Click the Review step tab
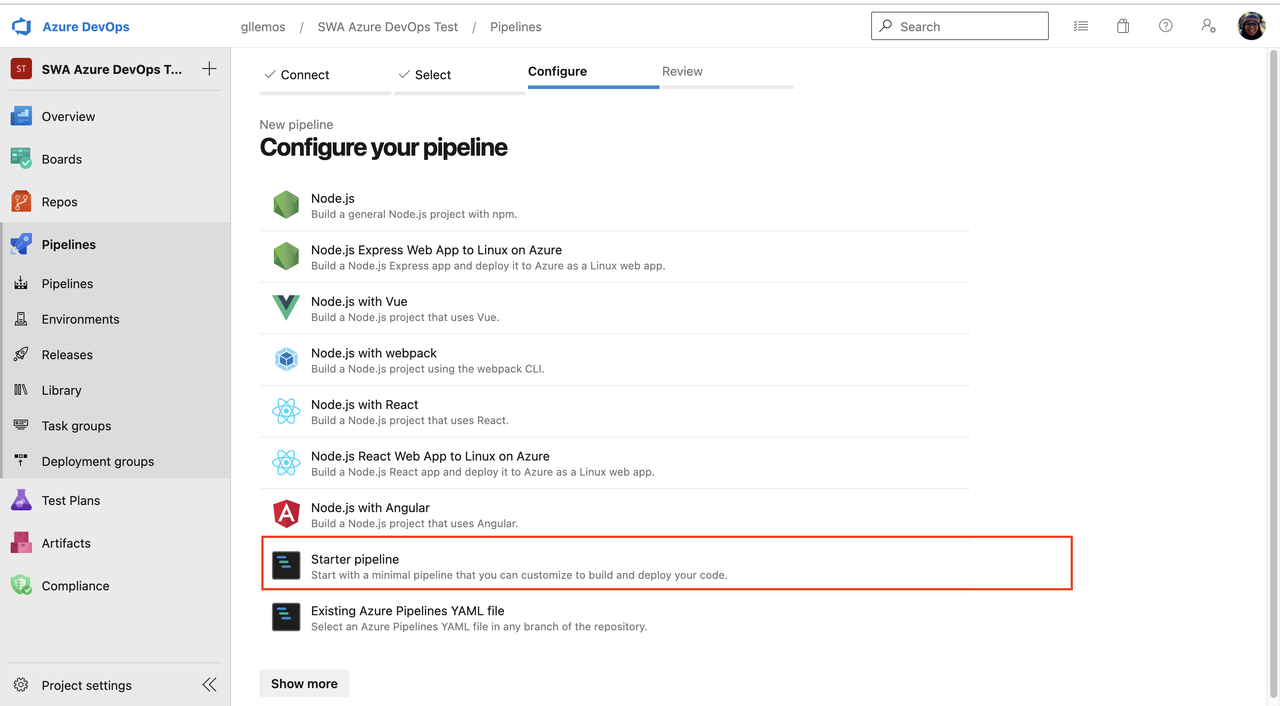Screen dimensions: 1280x706 727,72
